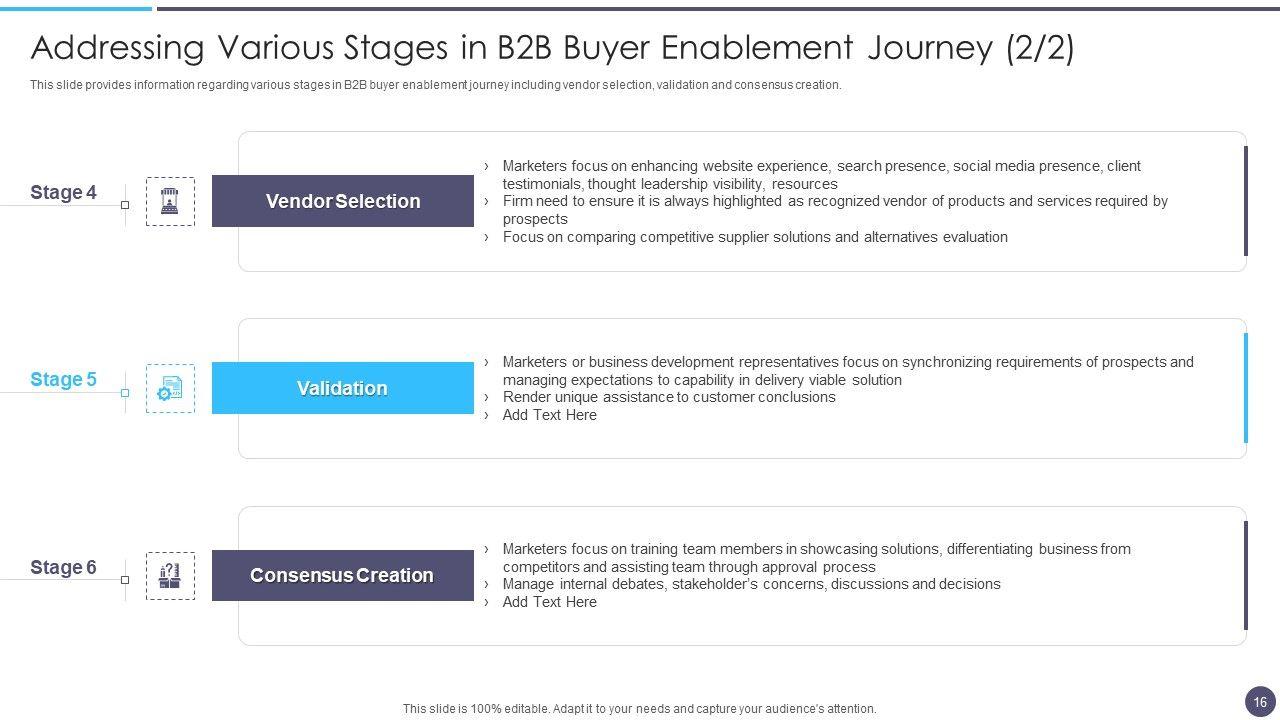Click the "Manage internal debates" bullet text
Image resolution: width=1280 pixels, height=720 pixels.
pyautogui.click(x=751, y=584)
